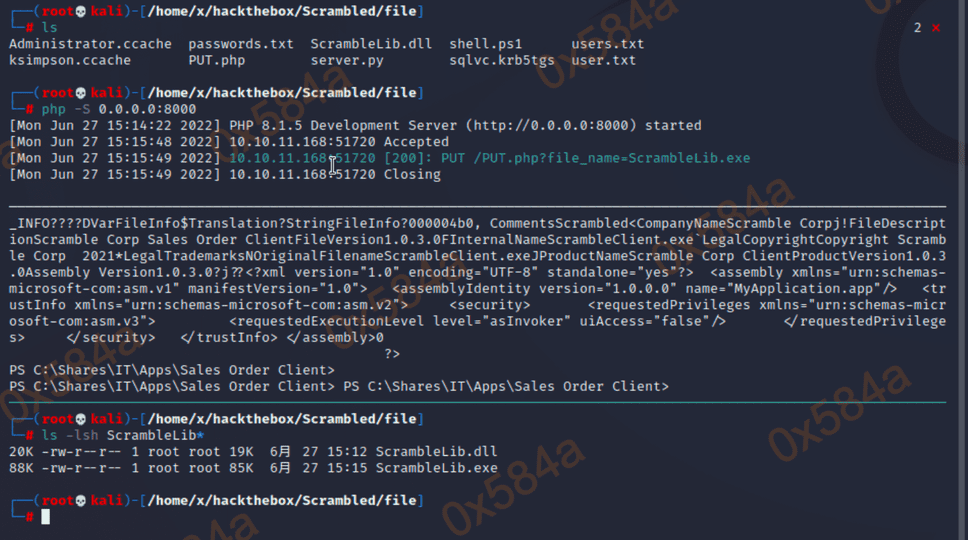Screen dimensions: 968x540
Task: Open the http://0.0.0.0:8000 server URL
Action: pos(551,125)
